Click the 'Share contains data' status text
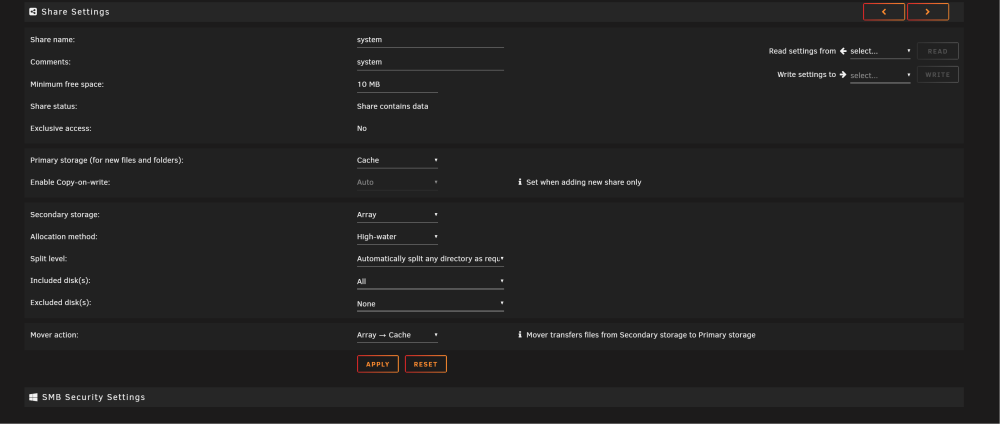Screen dimensions: 1000x424 pos(392,106)
